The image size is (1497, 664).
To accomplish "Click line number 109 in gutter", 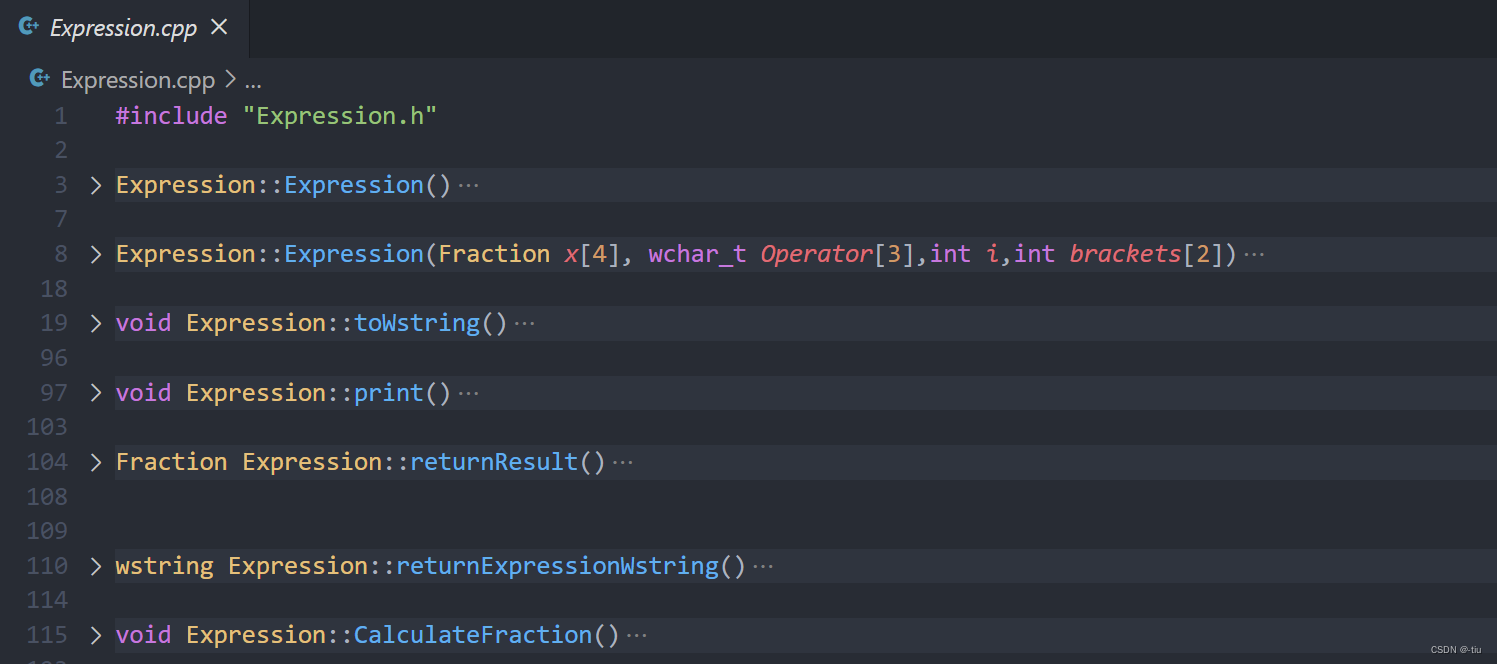I will tap(47, 531).
